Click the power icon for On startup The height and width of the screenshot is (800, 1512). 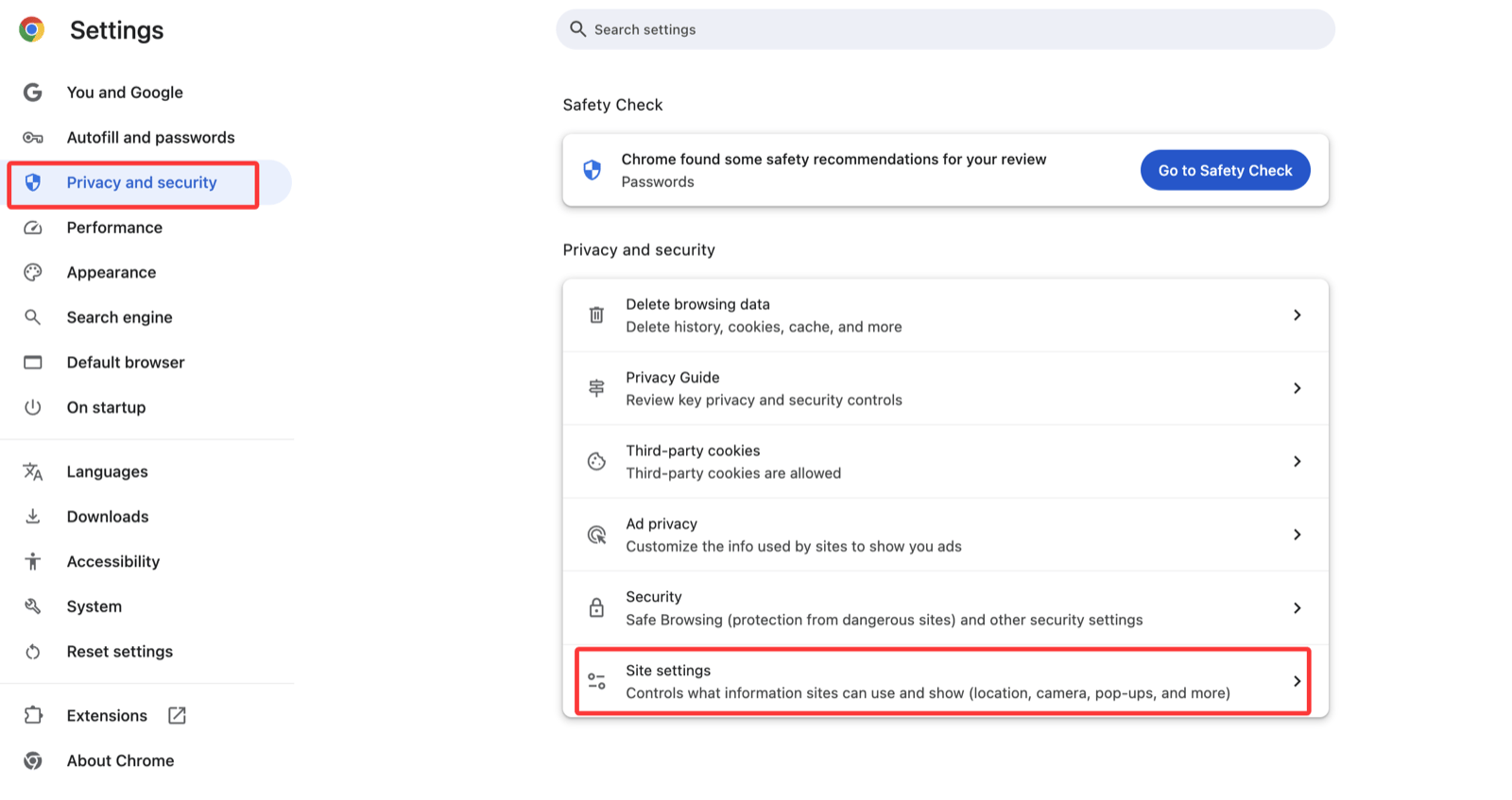click(x=33, y=407)
